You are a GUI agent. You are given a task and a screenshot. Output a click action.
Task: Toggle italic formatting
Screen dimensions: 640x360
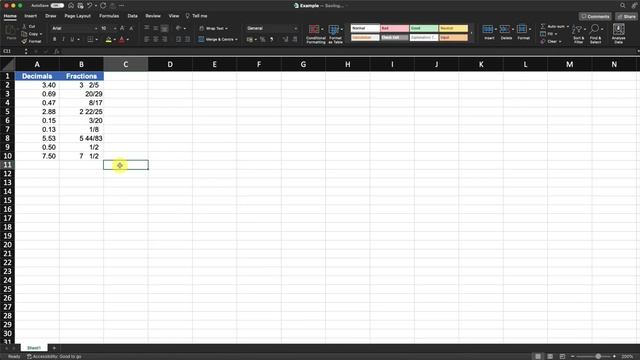pyautogui.click(x=63, y=39)
